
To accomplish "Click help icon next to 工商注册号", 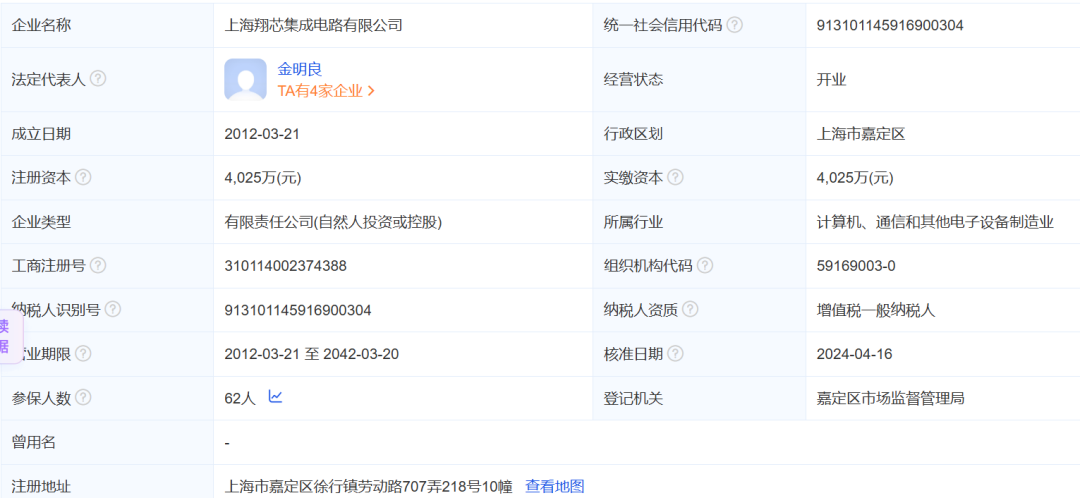I will coord(98,265).
